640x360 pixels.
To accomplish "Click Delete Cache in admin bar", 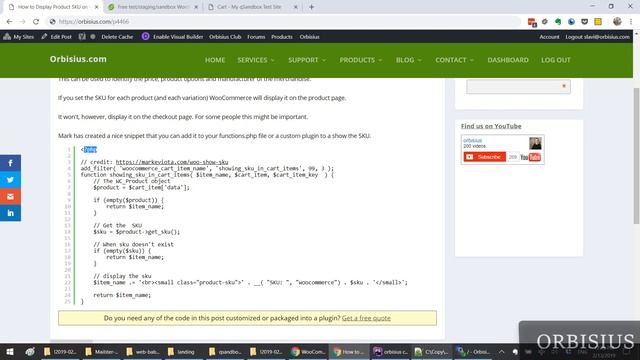I will 117,37.
